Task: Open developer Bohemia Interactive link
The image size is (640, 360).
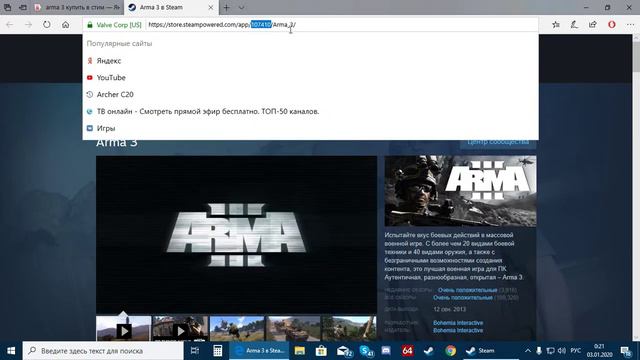Action: point(458,322)
